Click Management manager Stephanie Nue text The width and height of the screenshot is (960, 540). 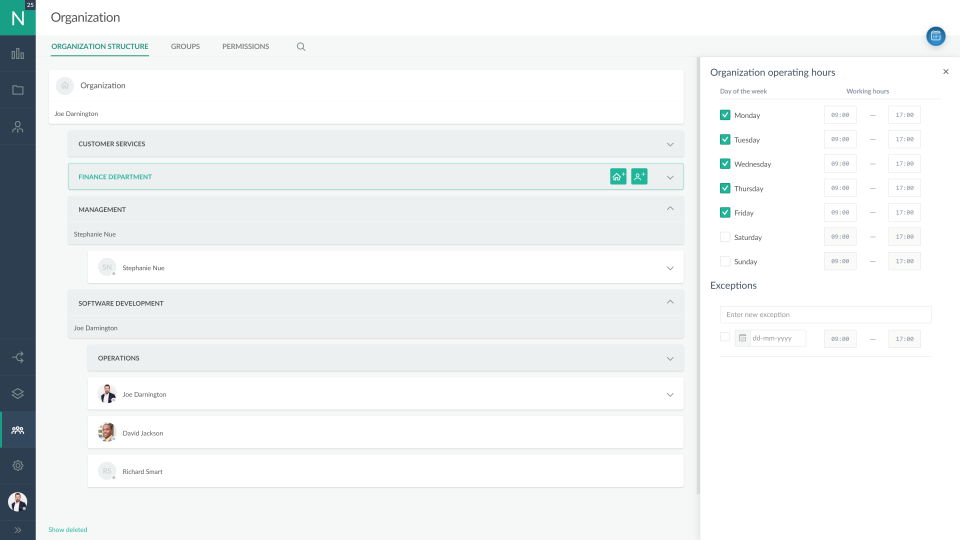[95, 234]
